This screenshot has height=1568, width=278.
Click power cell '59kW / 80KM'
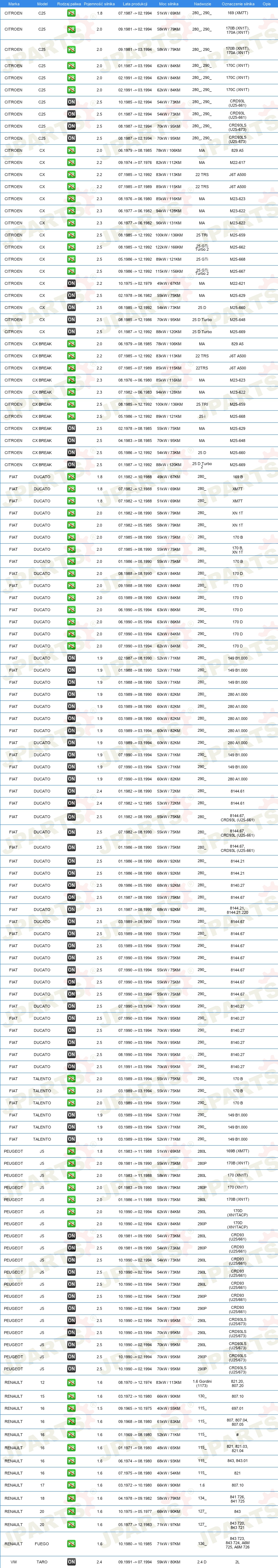169,1562
